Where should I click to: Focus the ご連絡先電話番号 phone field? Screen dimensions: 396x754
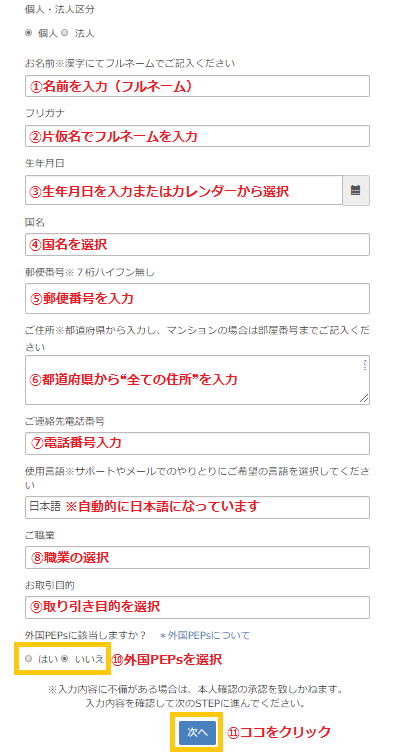(x=198, y=443)
